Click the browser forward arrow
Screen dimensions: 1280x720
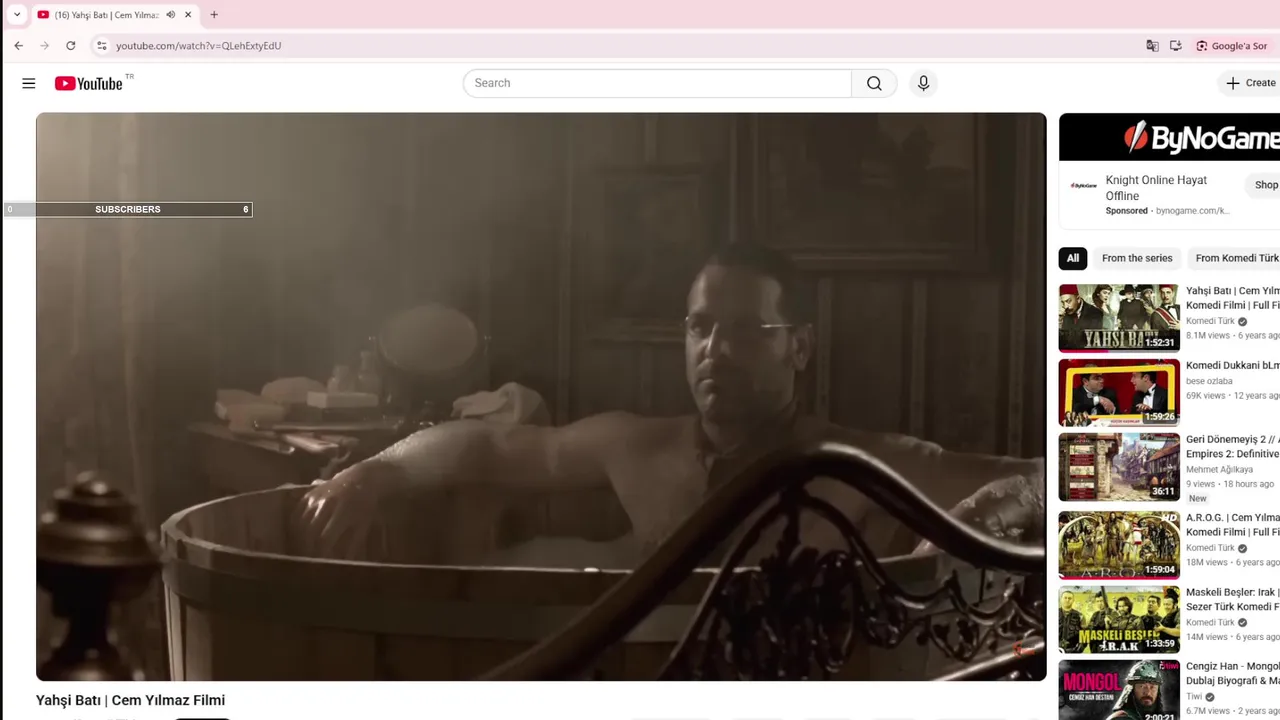click(x=44, y=46)
